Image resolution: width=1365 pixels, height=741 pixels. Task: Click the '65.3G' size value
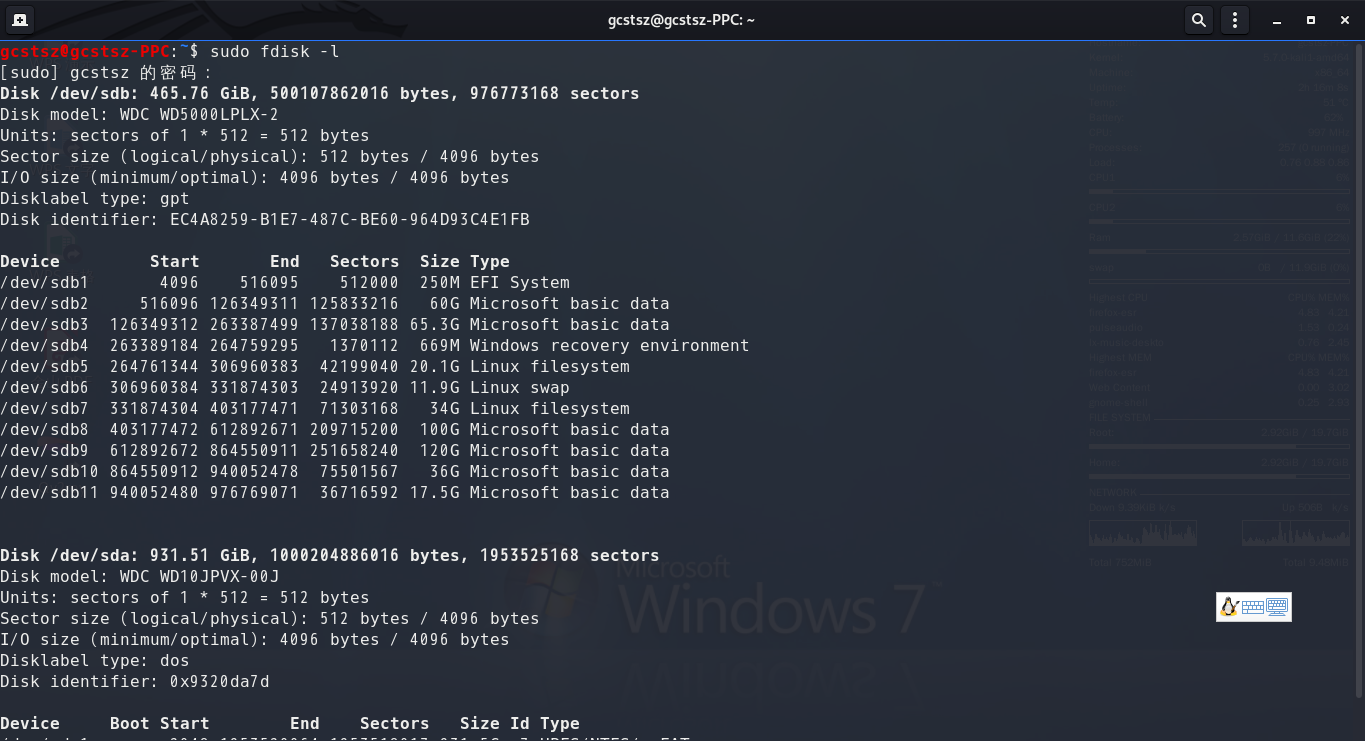tap(435, 324)
